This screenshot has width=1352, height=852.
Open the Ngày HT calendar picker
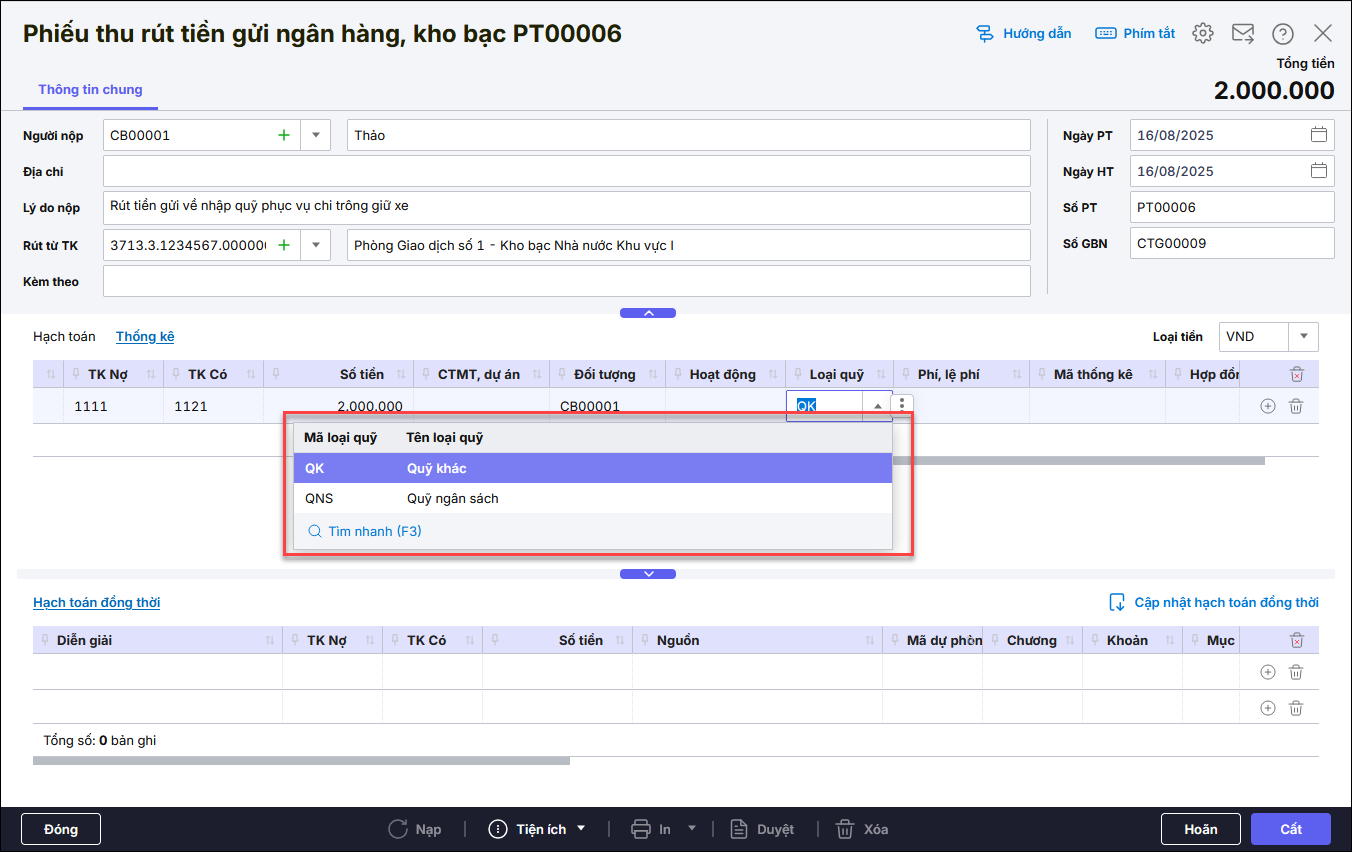[1318, 171]
